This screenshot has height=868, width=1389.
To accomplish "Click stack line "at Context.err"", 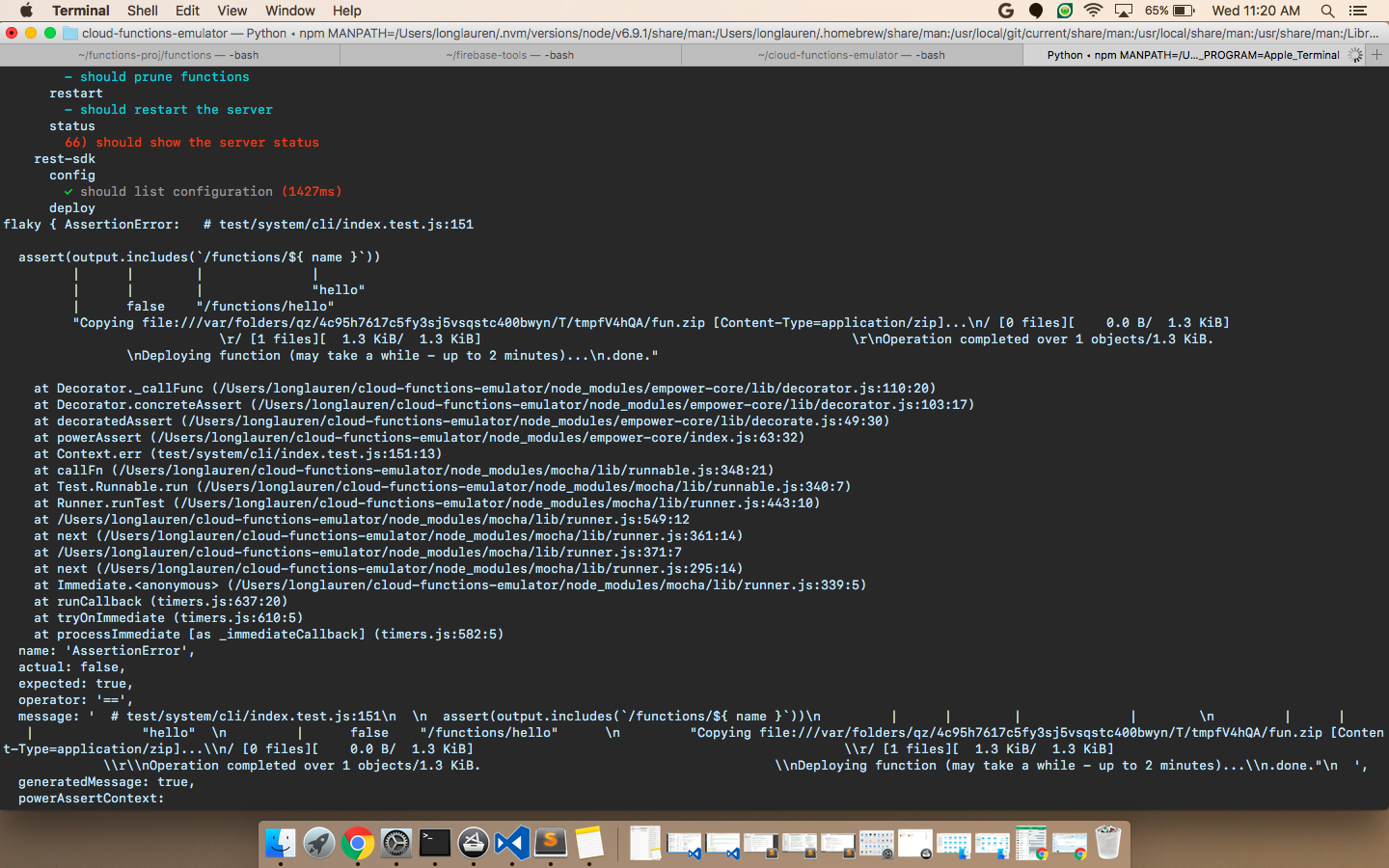I will 238,453.
